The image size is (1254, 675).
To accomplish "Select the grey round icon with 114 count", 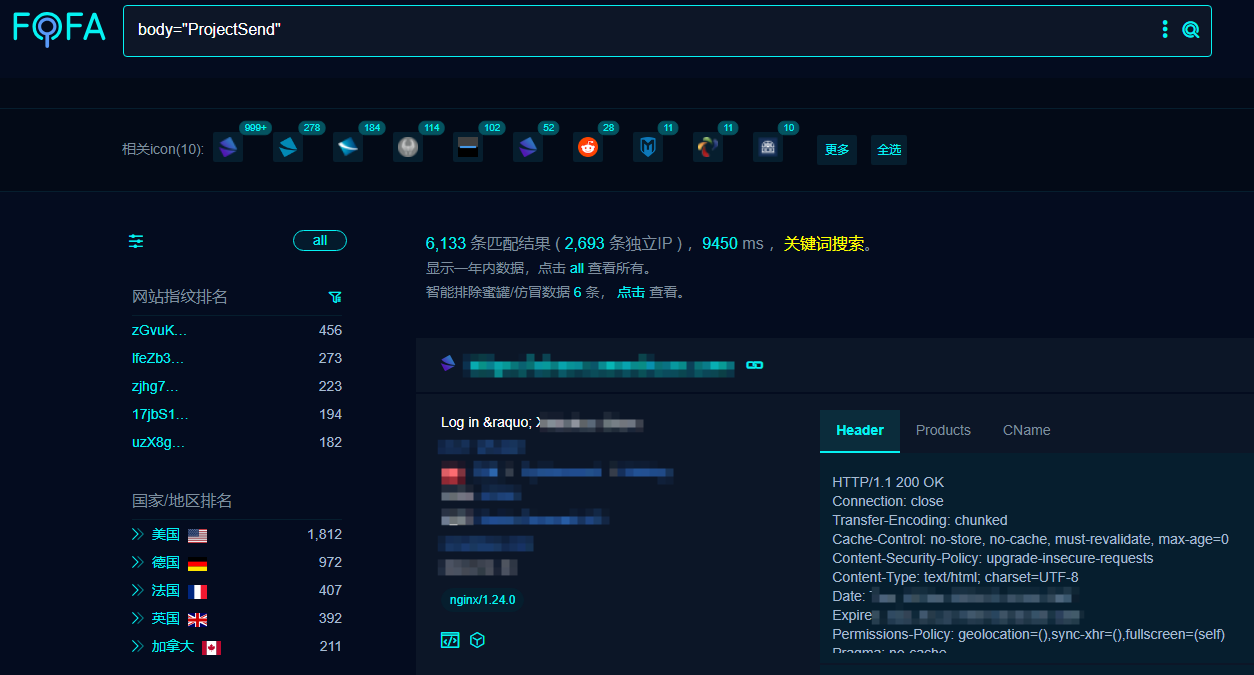I will pyautogui.click(x=408, y=148).
